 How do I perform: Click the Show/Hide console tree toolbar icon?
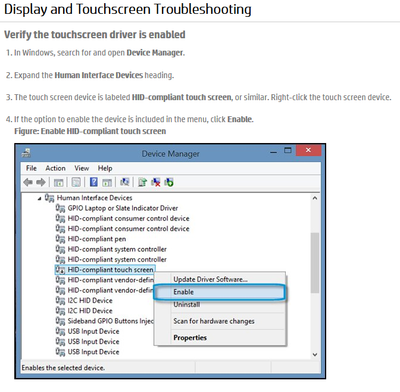coord(58,182)
